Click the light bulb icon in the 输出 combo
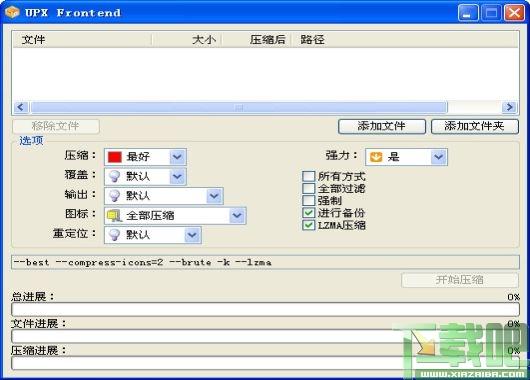This screenshot has height=380, width=530. coord(114,196)
